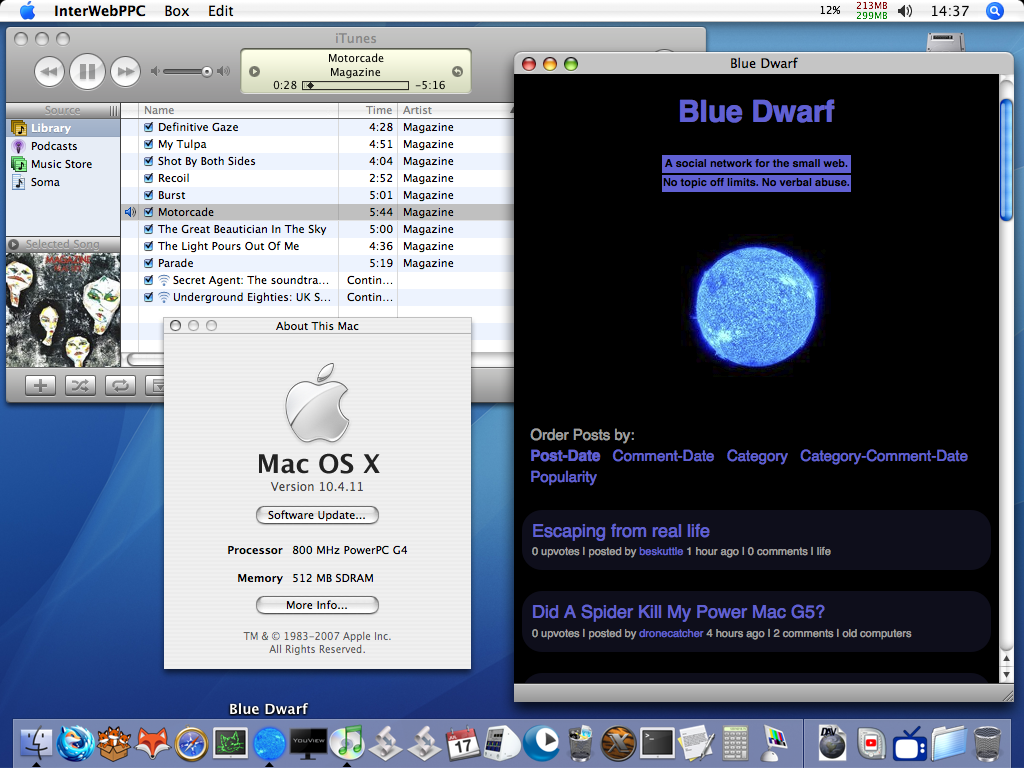Sort iTunes list by Name column header
Viewport: 1024px width, 768px height.
point(238,110)
